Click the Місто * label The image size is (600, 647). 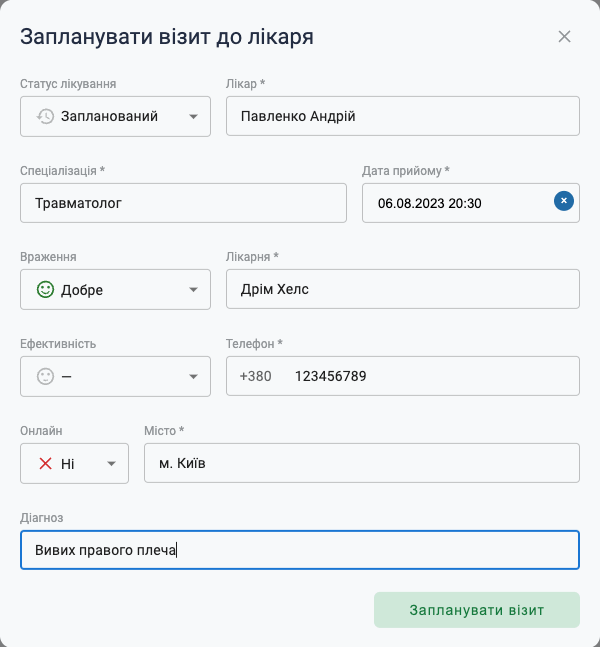tap(164, 431)
